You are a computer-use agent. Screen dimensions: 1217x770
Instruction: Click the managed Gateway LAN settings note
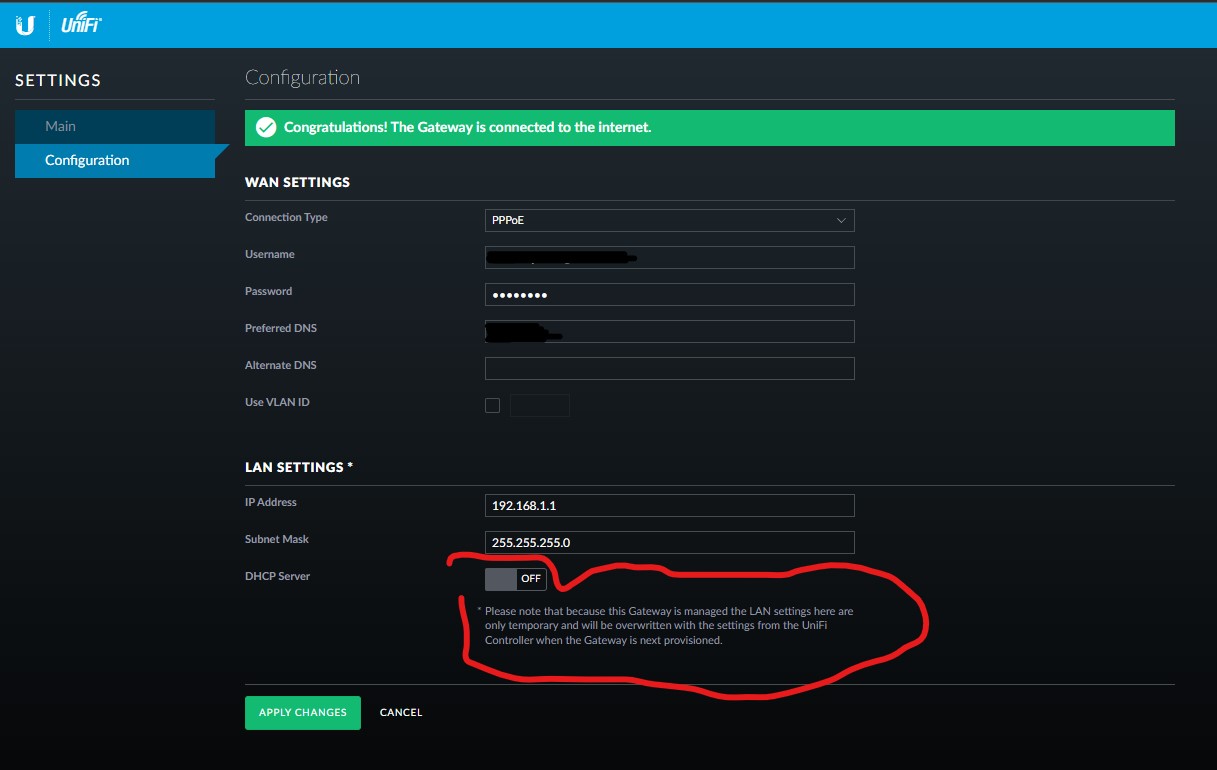click(665, 626)
